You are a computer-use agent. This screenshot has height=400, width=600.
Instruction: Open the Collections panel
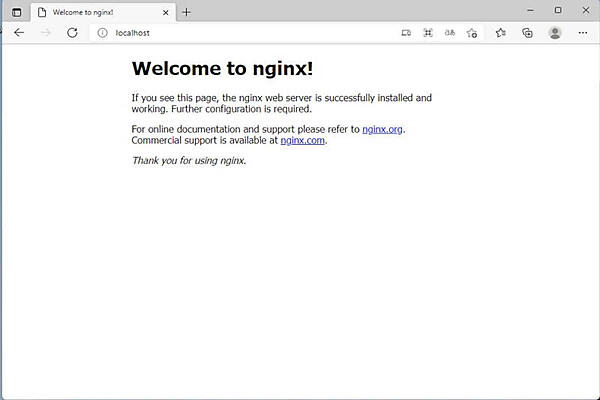(527, 33)
